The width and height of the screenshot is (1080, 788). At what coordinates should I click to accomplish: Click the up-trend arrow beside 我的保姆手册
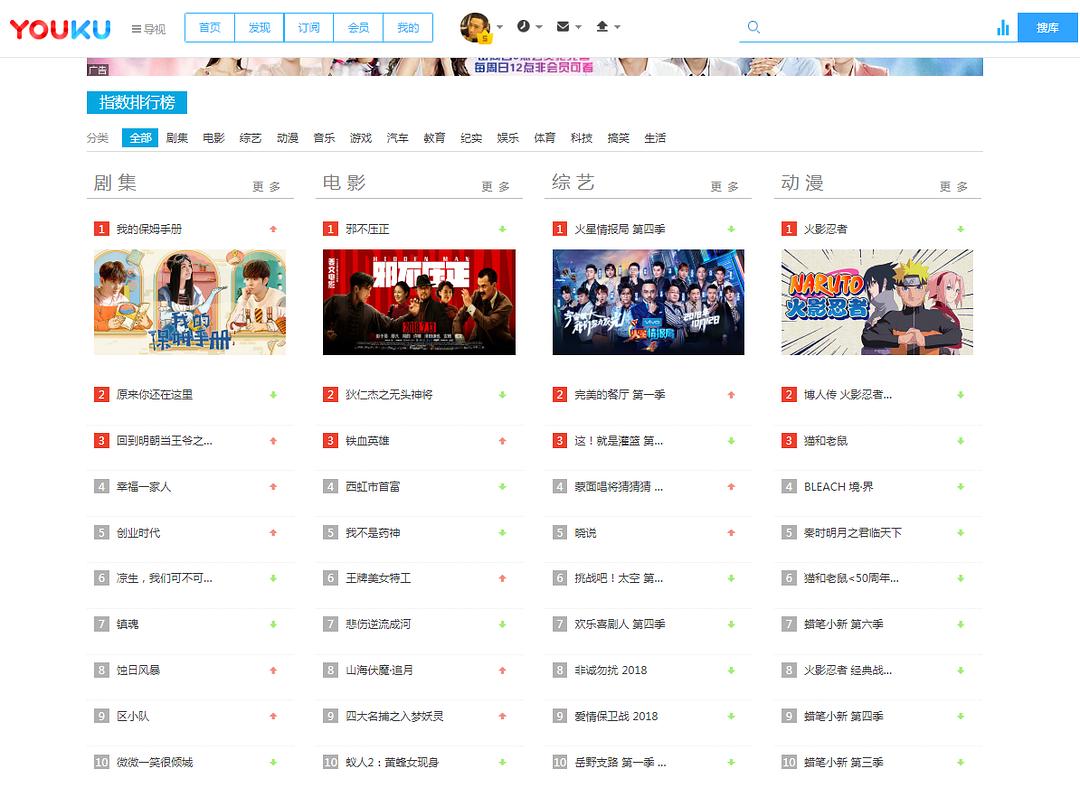click(x=273, y=229)
